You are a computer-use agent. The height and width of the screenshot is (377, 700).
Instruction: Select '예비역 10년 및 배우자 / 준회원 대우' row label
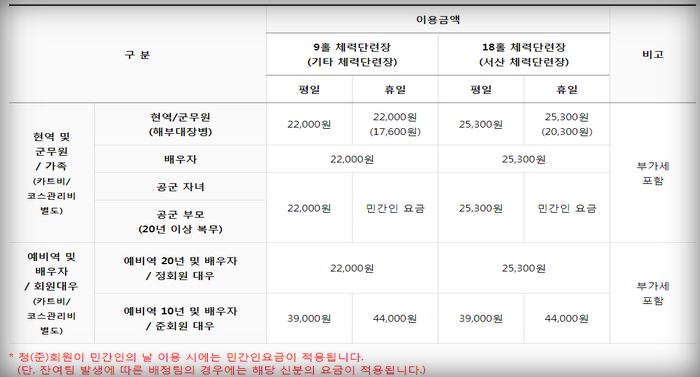point(180,318)
